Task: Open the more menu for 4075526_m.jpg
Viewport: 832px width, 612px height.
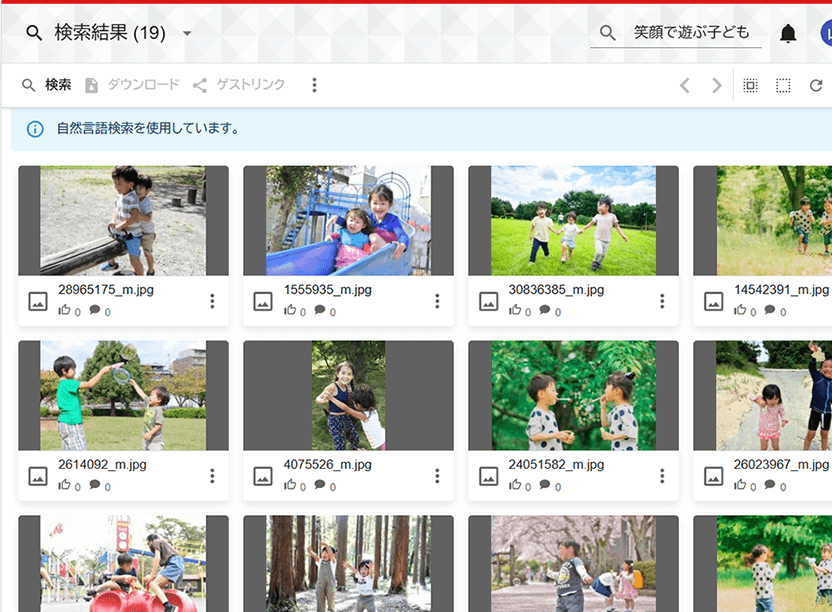Action: point(437,476)
